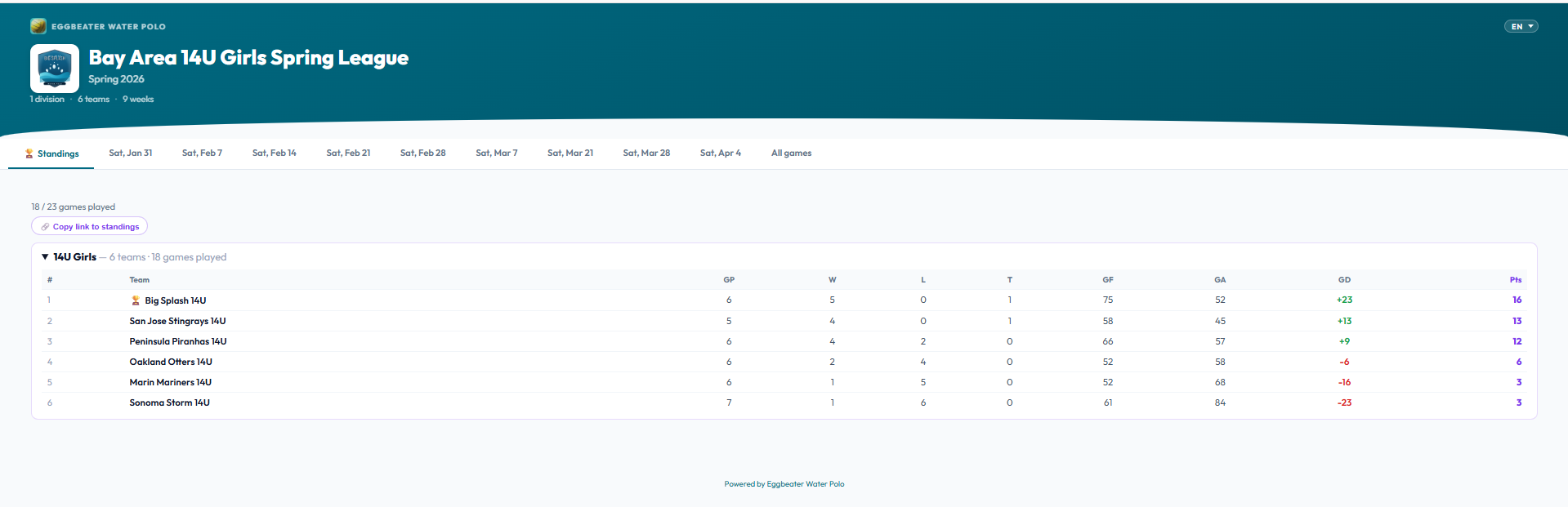
Task: Go to the Sat, Mar 21 tab
Action: coord(570,153)
